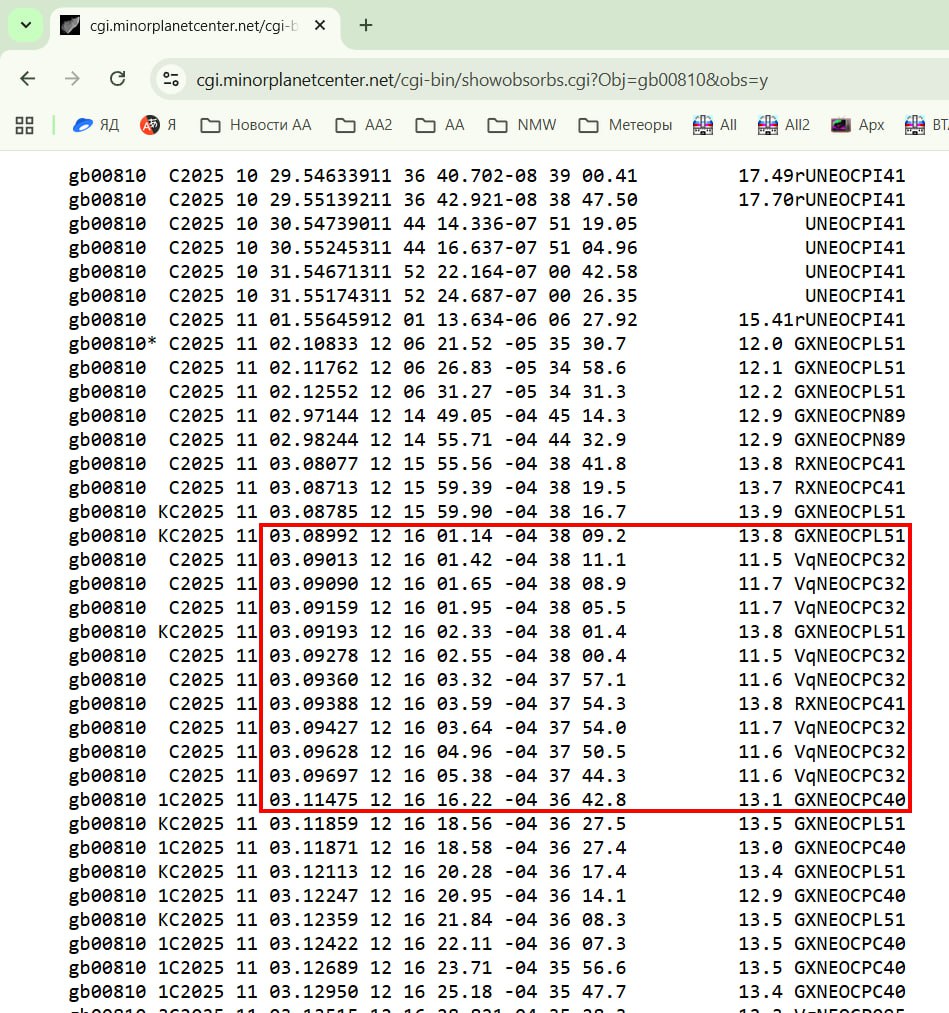Close the minorplanetcenter.net browser tab

pos(319,25)
